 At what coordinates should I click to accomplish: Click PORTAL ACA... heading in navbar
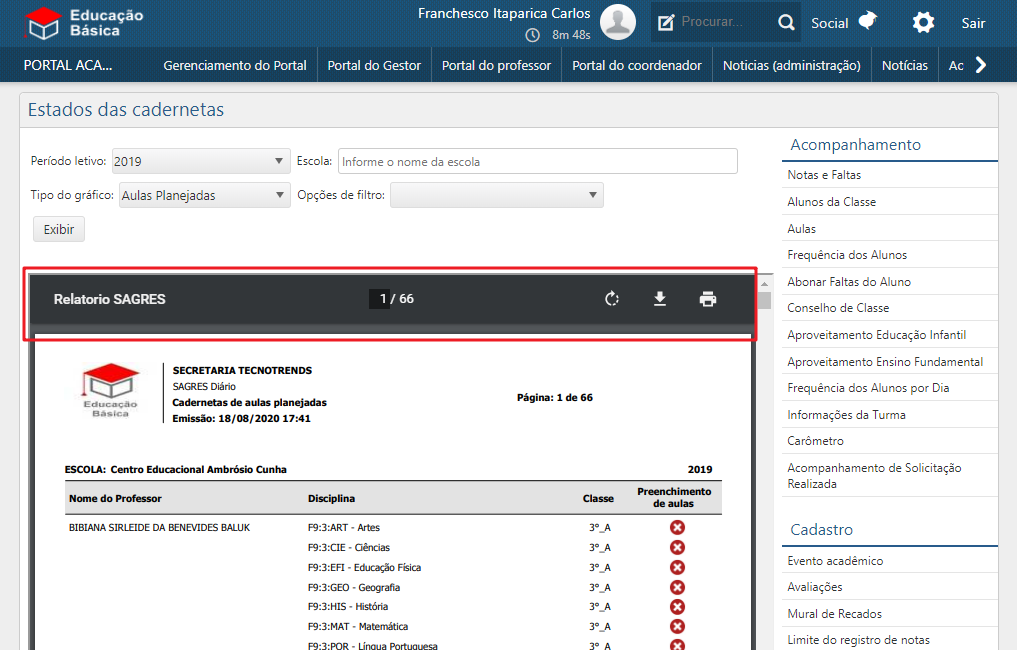[x=68, y=66]
